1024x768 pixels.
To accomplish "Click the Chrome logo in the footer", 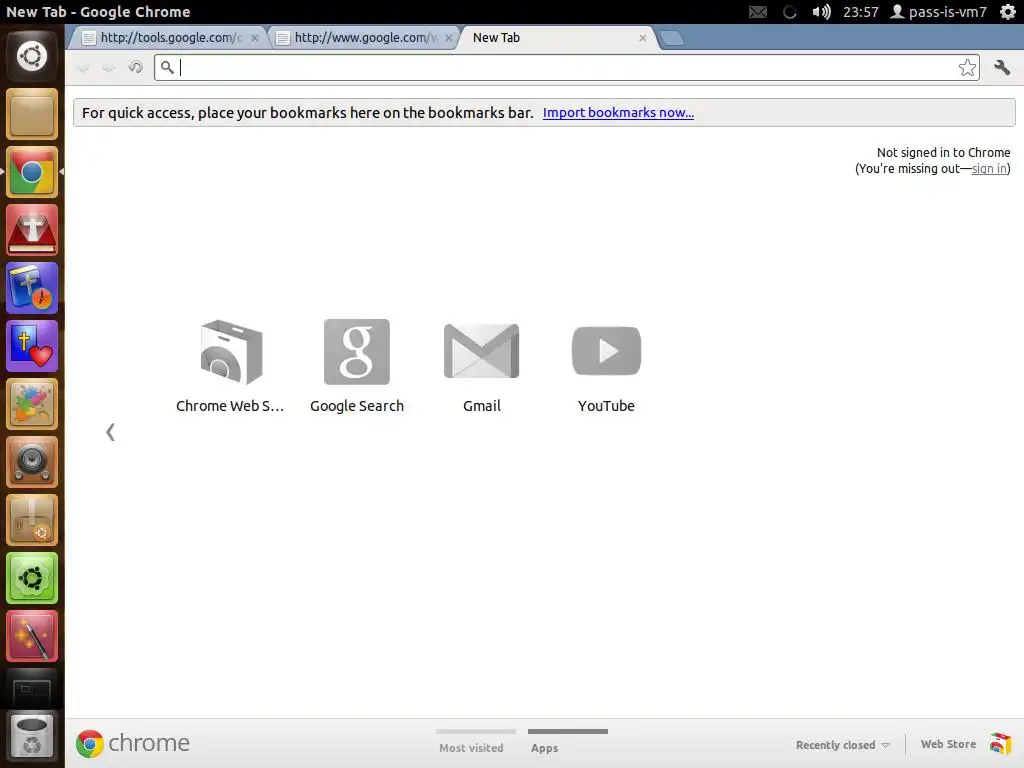I will click(x=89, y=744).
